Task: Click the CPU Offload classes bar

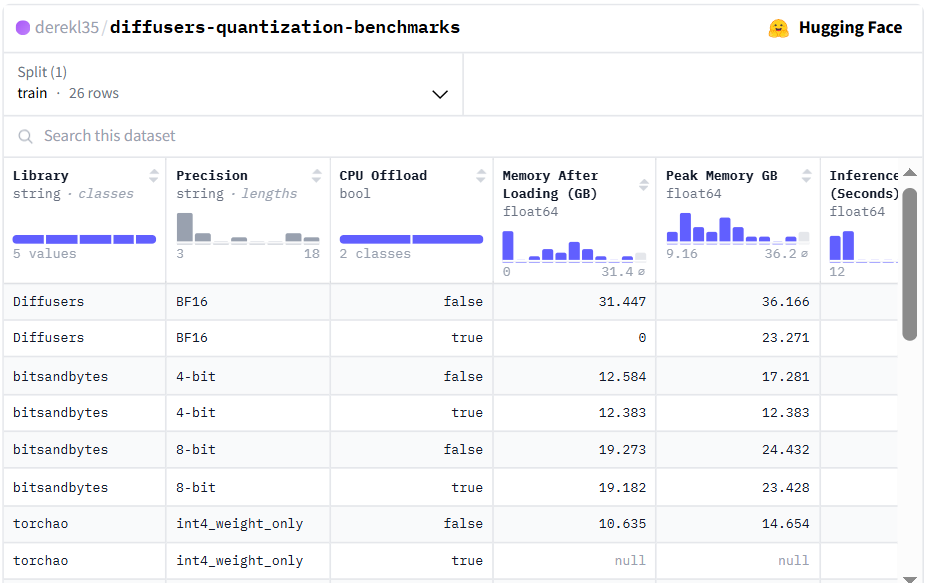Action: 411,239
